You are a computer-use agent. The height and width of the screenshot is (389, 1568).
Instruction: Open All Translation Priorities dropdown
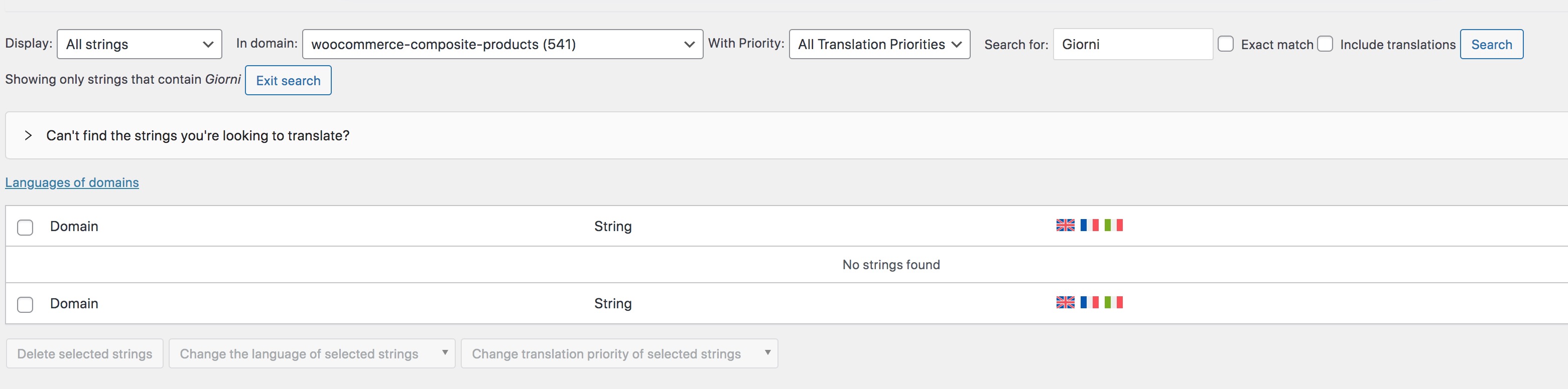click(879, 45)
